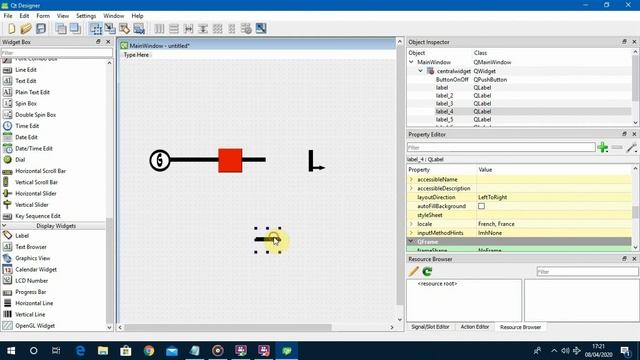This screenshot has width=640, height=360.
Task: Collapse the centralwidget tree node
Action: pos(420,71)
